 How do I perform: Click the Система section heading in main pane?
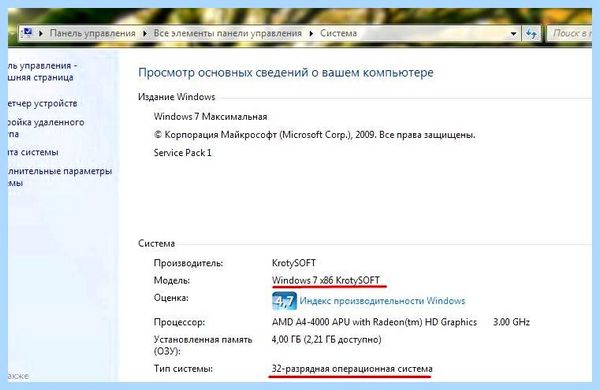[157, 243]
